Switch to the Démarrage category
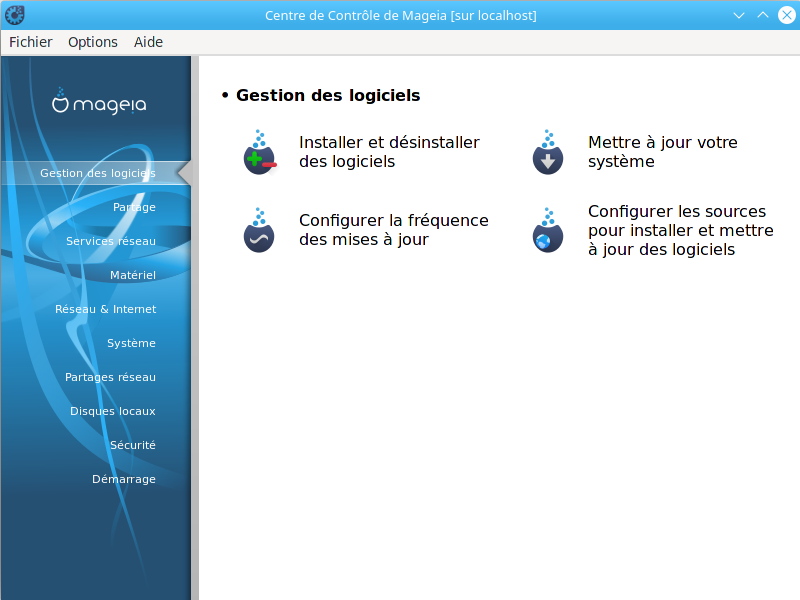800x600 pixels. point(123,479)
